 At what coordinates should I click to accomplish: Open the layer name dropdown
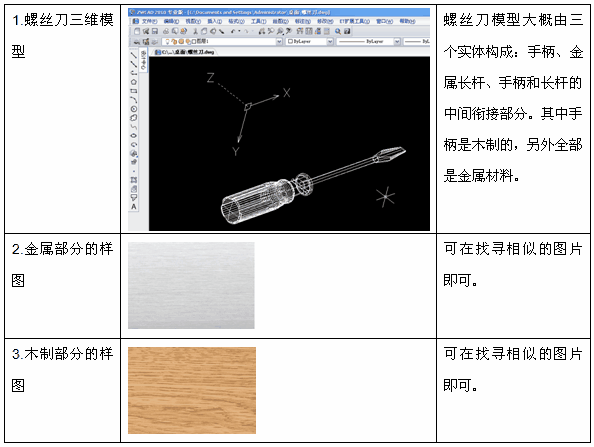tap(222, 41)
